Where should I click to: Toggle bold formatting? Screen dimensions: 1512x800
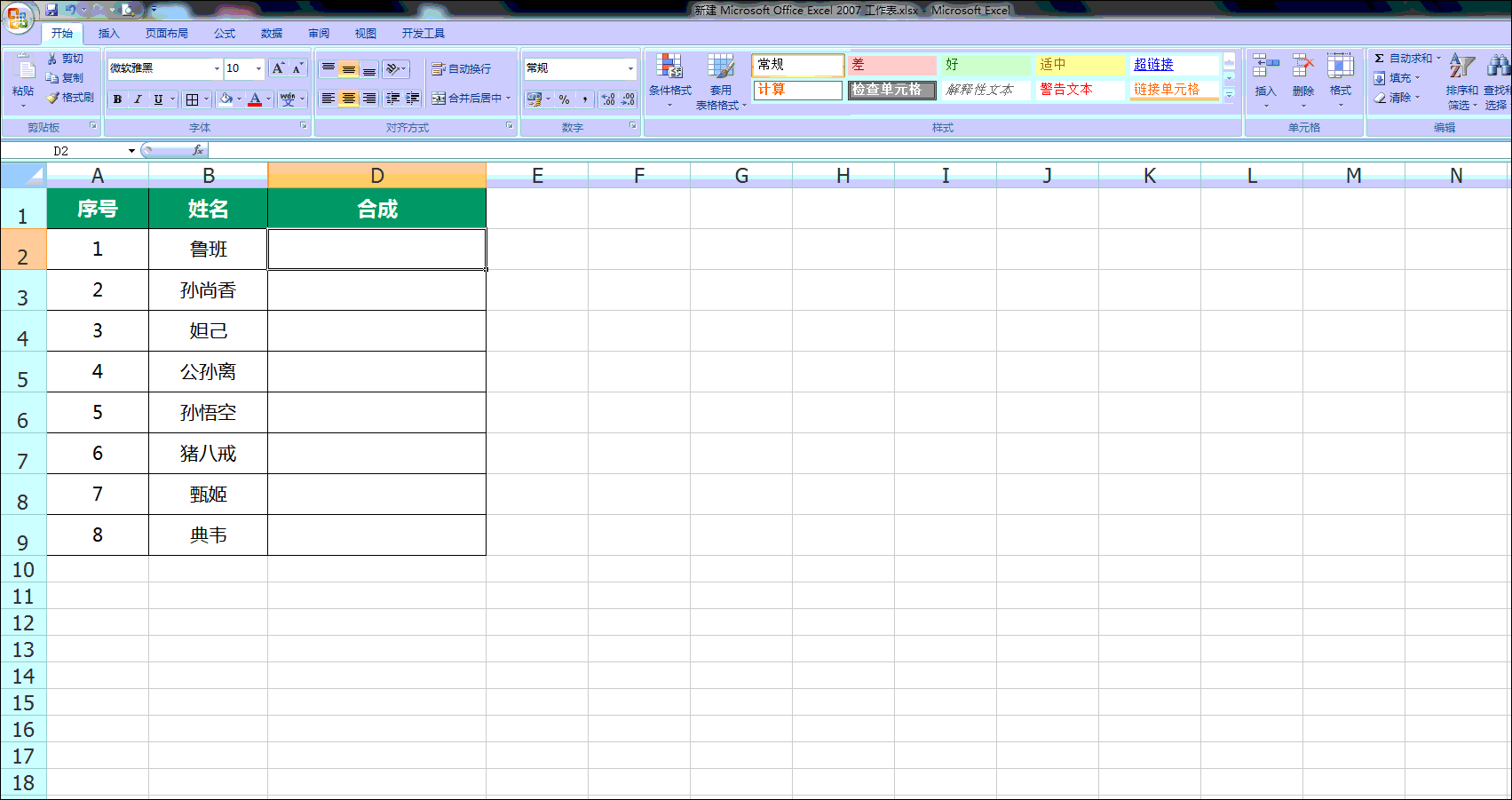click(x=117, y=99)
